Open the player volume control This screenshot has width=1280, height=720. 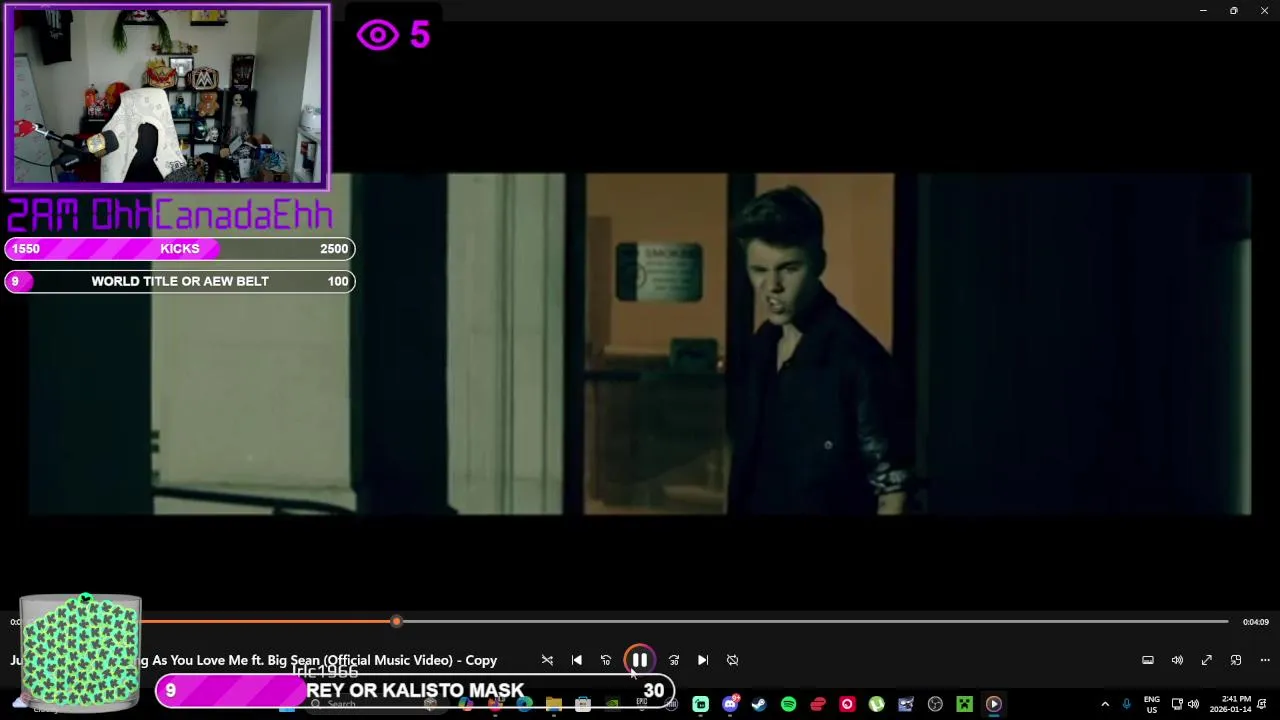tap(1177, 660)
